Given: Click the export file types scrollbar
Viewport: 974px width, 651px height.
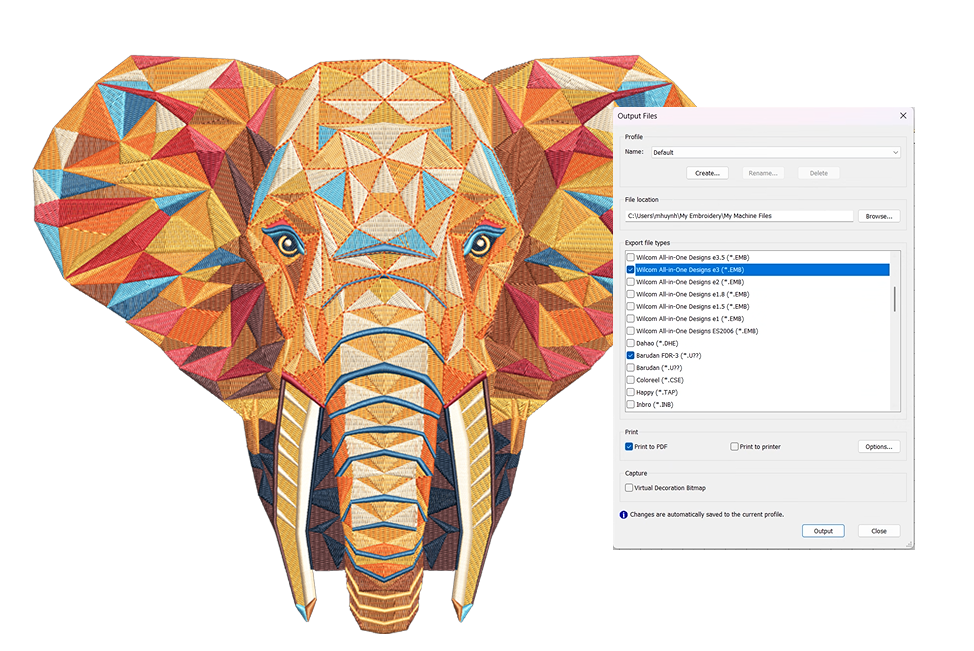Looking at the screenshot, I should click(x=895, y=300).
